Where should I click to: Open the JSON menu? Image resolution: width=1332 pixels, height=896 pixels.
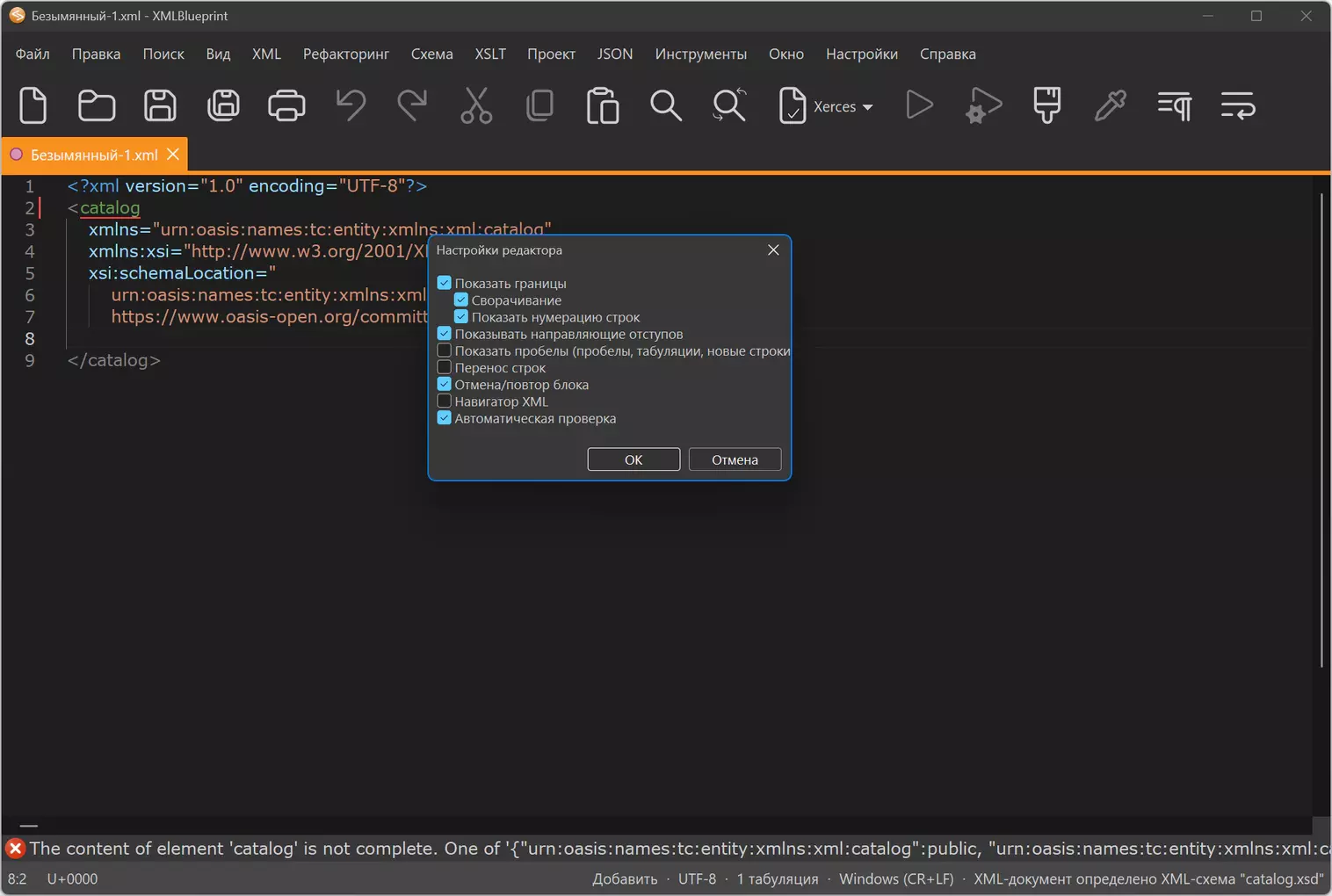tap(615, 54)
